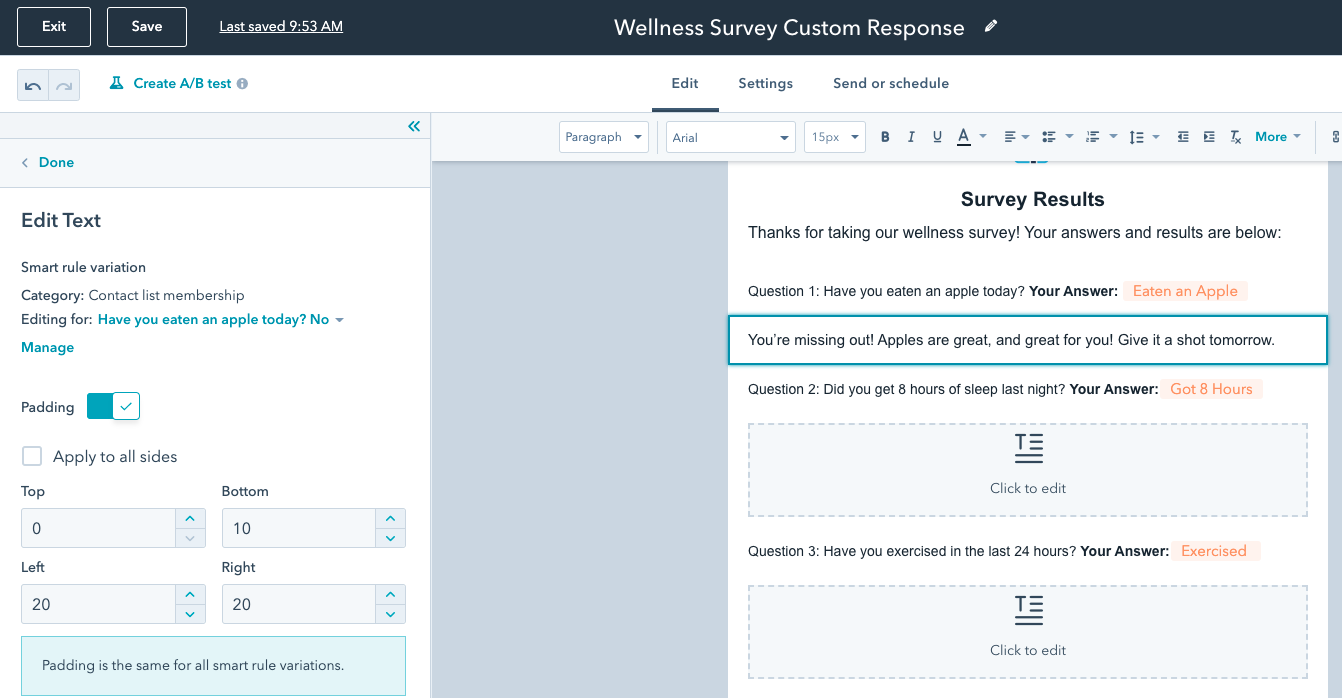Click the Got 8 Hours token

pos(1211,389)
